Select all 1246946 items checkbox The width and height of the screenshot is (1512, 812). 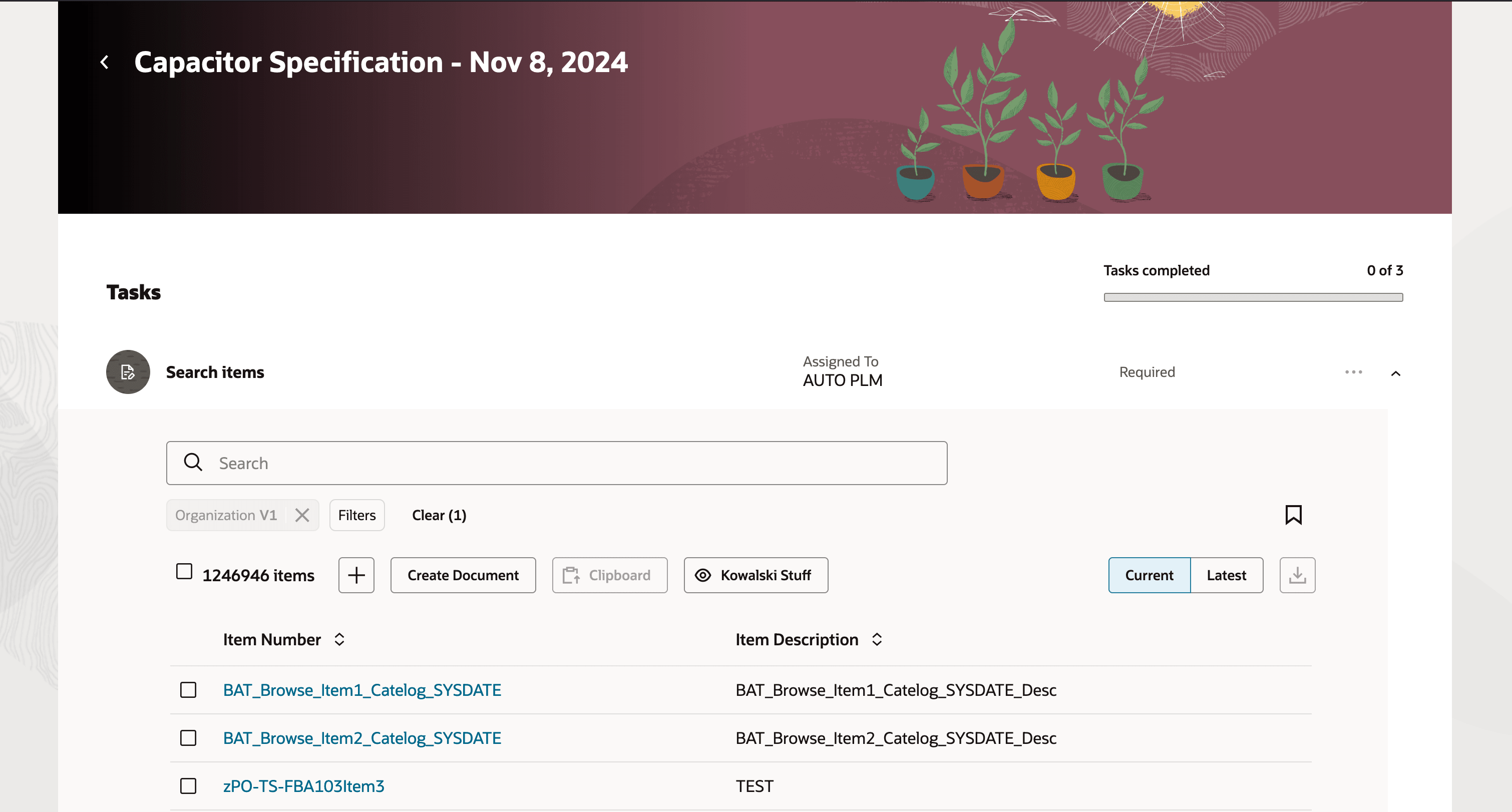(184, 571)
